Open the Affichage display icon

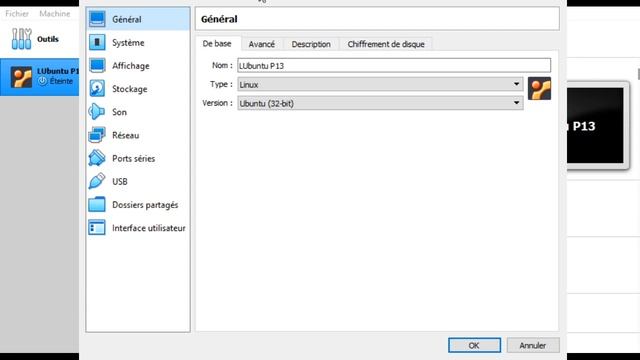coord(97,65)
